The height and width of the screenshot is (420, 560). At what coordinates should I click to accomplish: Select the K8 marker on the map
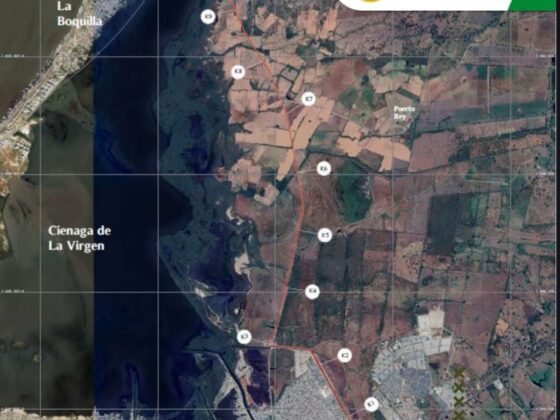238,72
